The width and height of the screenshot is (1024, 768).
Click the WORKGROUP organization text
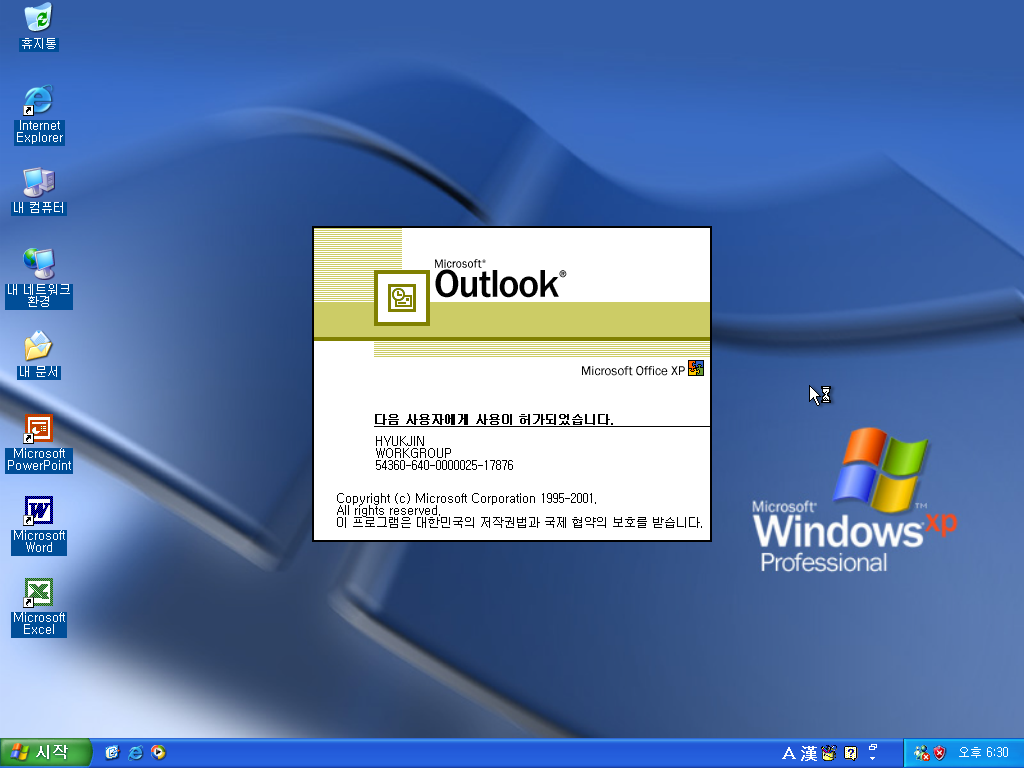click(413, 453)
